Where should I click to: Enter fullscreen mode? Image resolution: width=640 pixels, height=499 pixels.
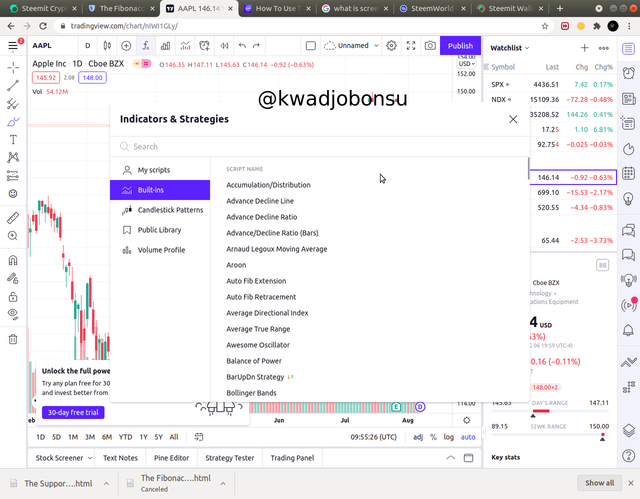coord(411,46)
